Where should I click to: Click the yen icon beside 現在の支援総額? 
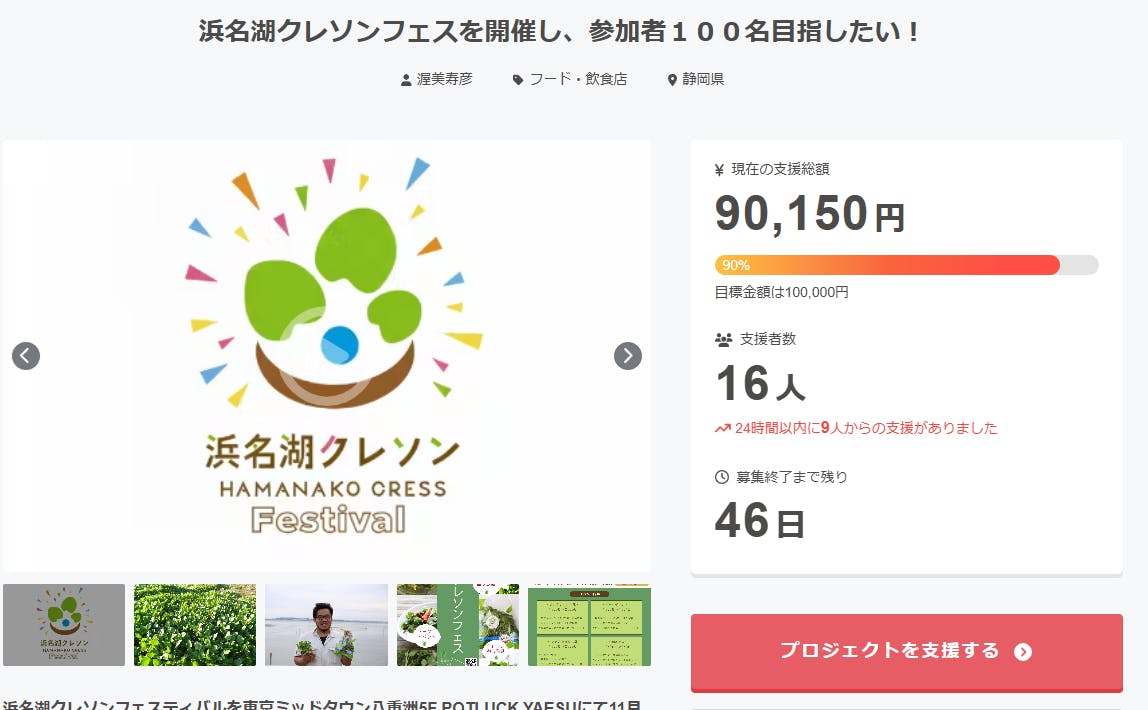tap(720, 170)
